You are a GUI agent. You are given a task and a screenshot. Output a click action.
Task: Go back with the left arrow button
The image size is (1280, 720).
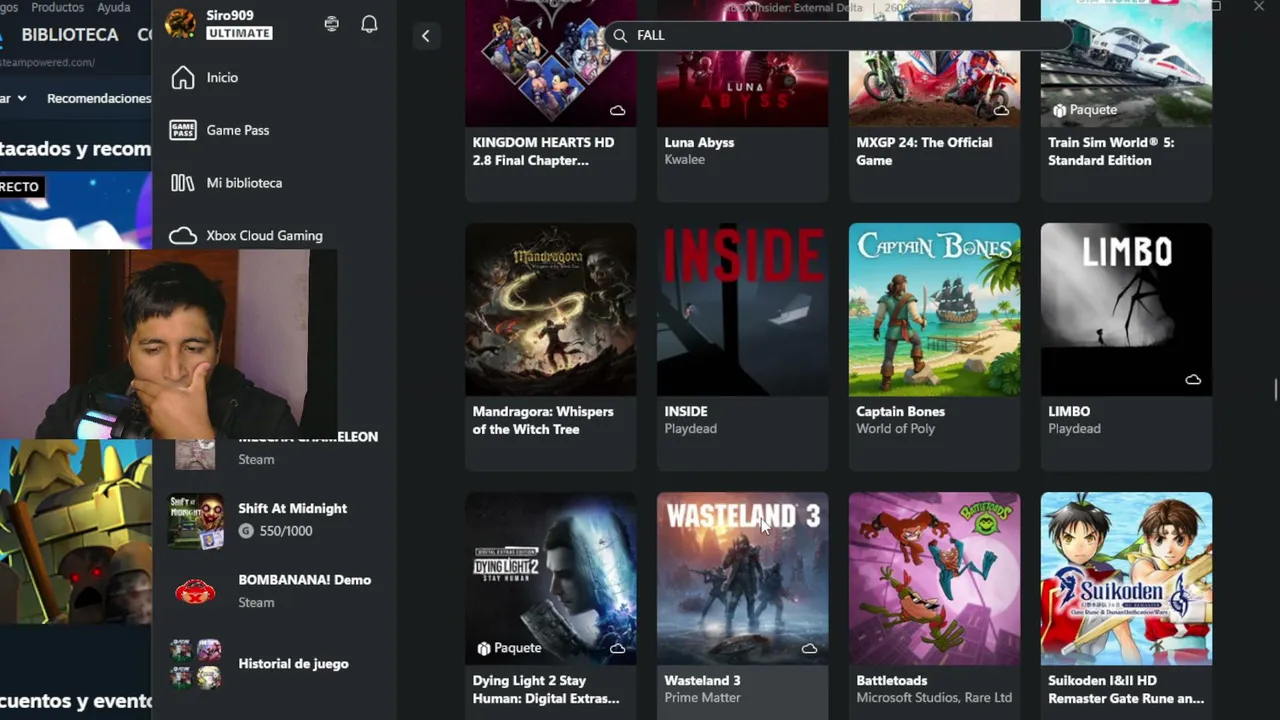[425, 36]
